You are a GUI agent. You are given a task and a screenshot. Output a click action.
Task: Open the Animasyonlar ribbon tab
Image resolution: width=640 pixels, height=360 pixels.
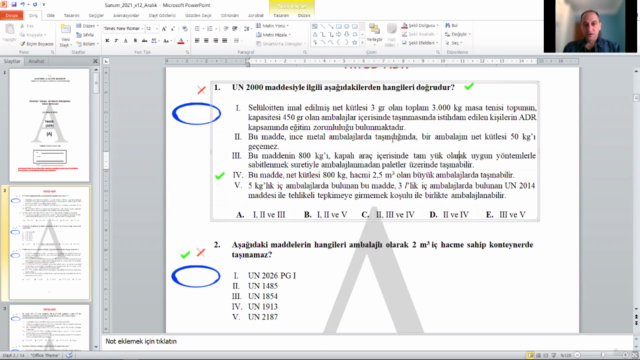tap(126, 16)
